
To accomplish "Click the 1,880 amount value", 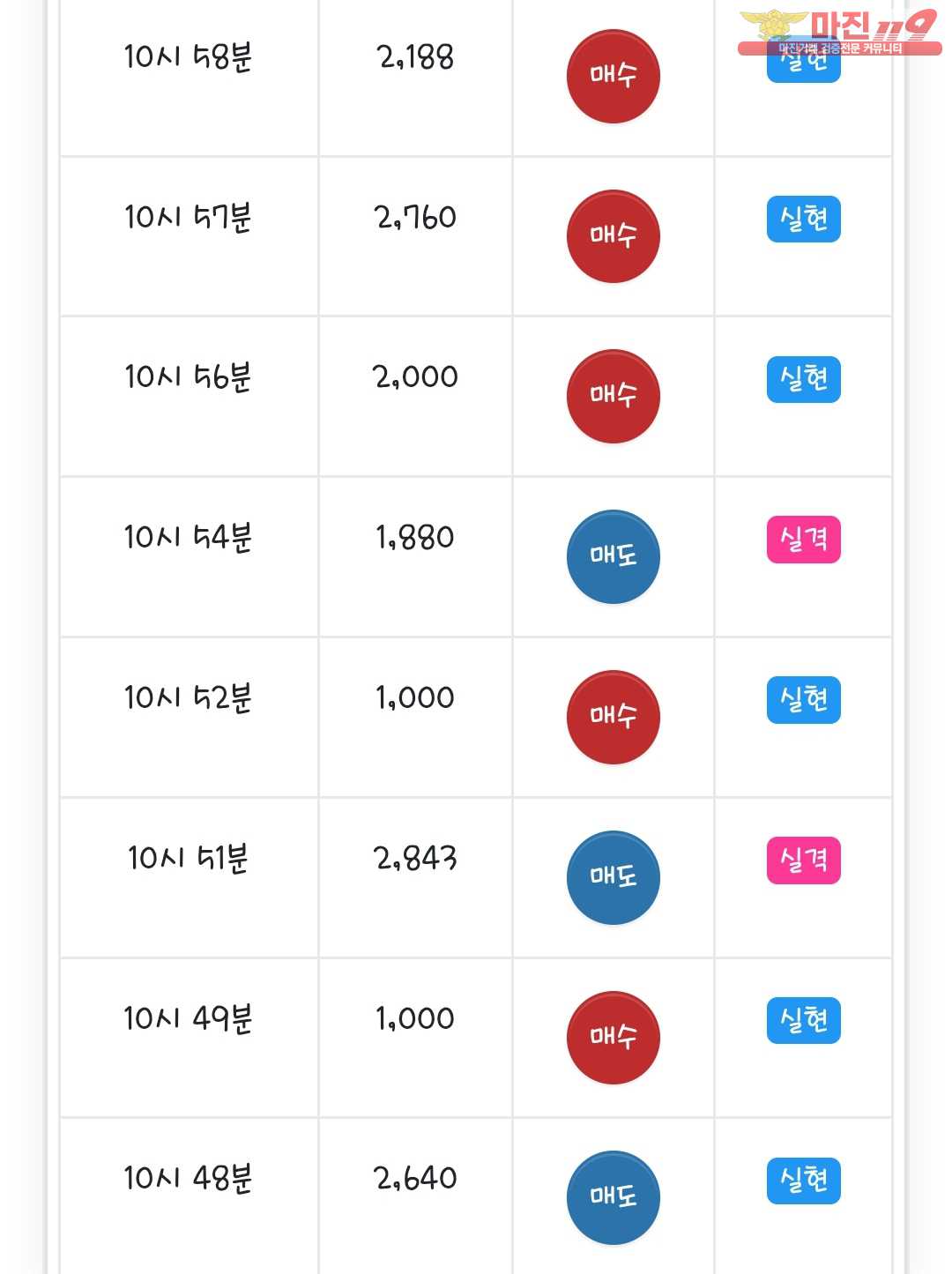I will pos(415,538).
